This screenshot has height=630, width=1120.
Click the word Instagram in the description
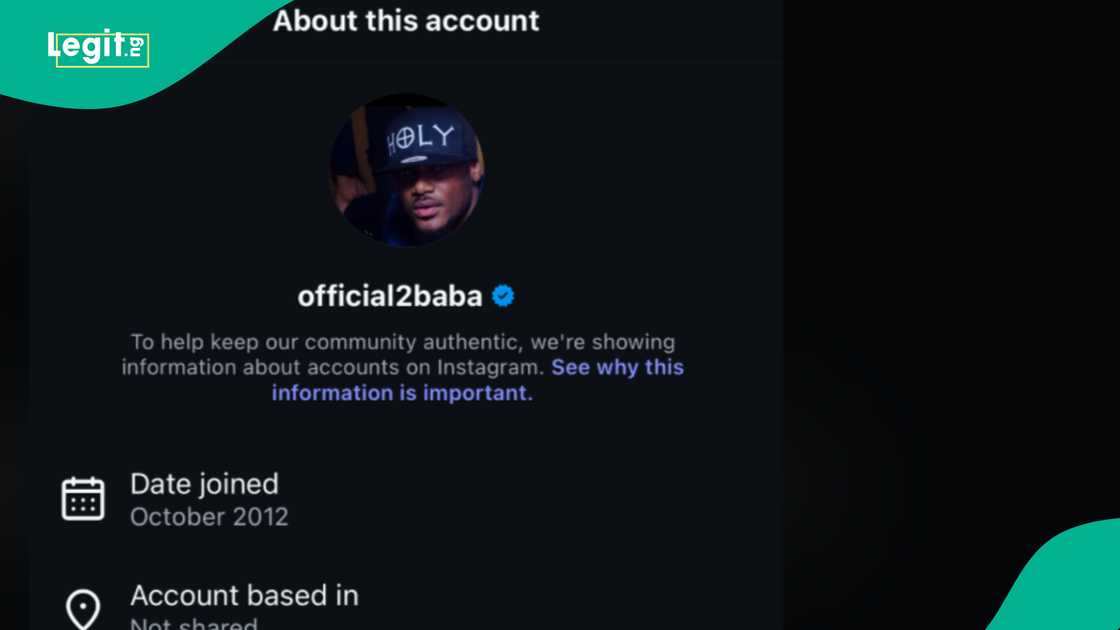coord(492,367)
